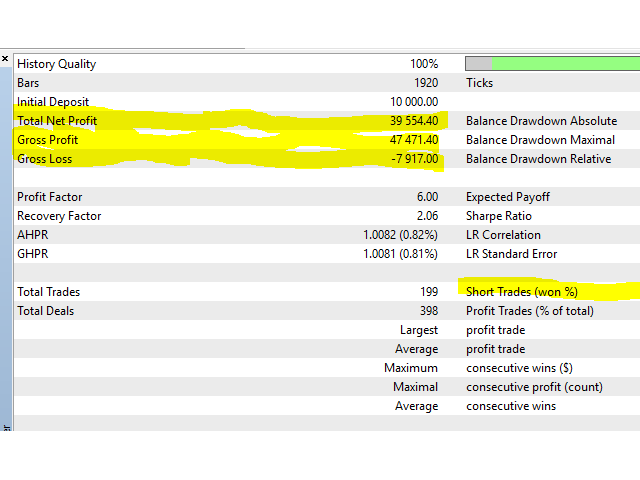Click the Sharpe Ratio label
Screen dimensions: 640x480
click(x=498, y=216)
